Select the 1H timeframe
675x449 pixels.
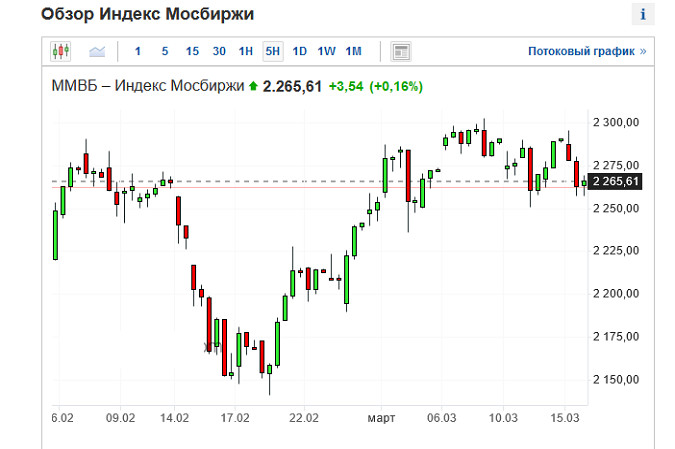(x=246, y=51)
